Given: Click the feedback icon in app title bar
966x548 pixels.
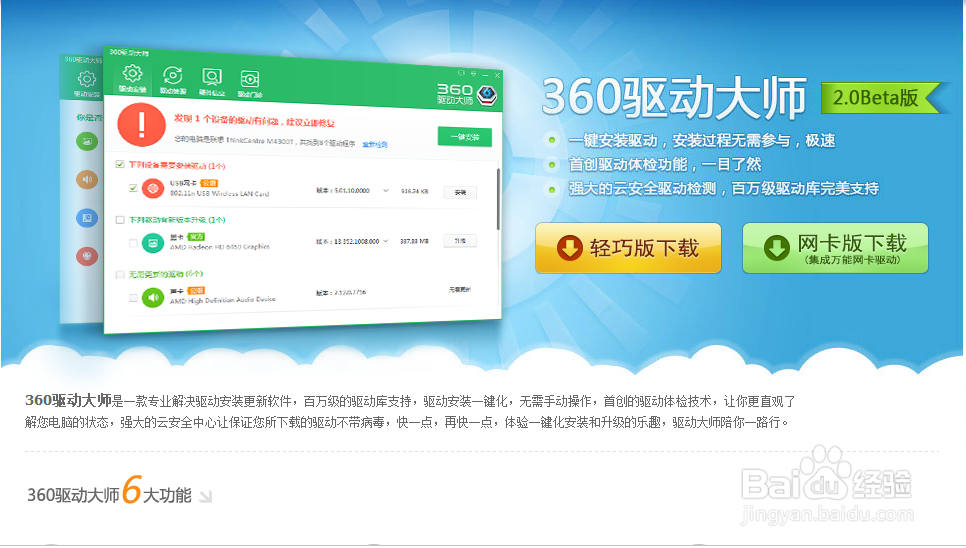Looking at the screenshot, I should coord(461,73).
